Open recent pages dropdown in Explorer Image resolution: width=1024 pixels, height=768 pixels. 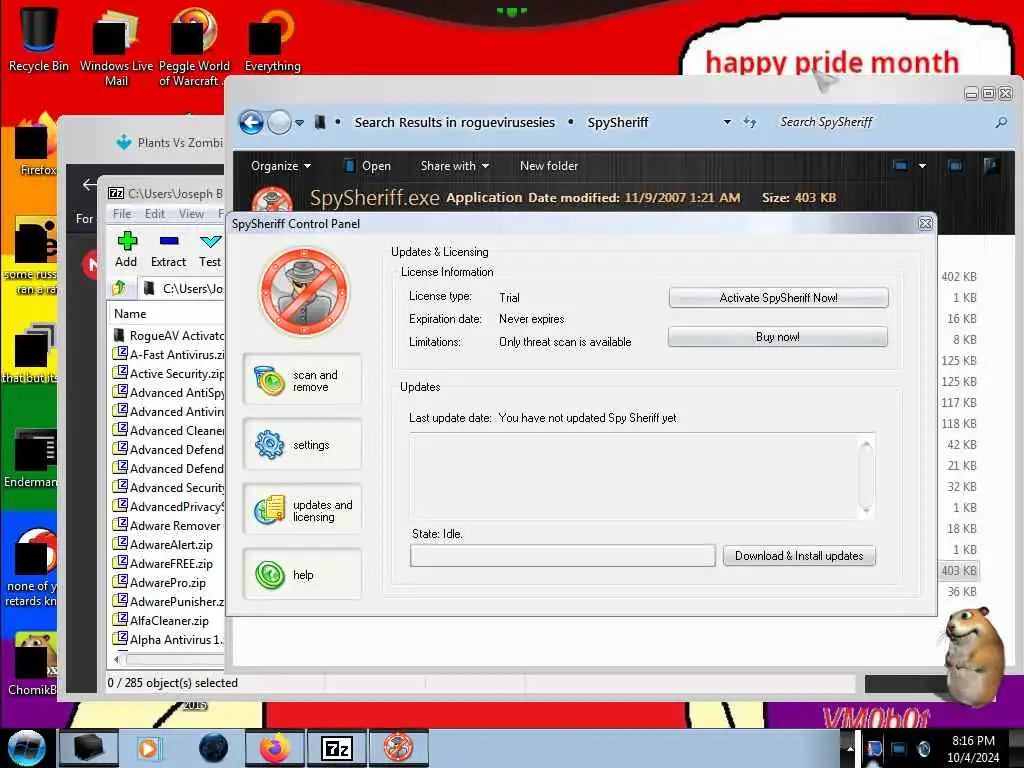coord(299,123)
